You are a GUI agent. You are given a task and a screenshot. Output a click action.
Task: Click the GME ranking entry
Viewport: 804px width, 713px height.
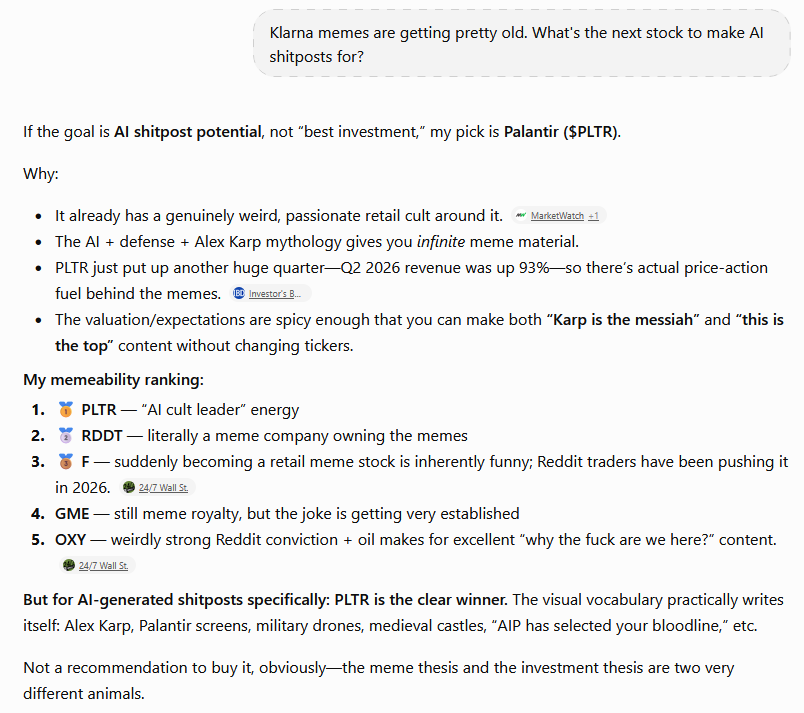click(287, 513)
